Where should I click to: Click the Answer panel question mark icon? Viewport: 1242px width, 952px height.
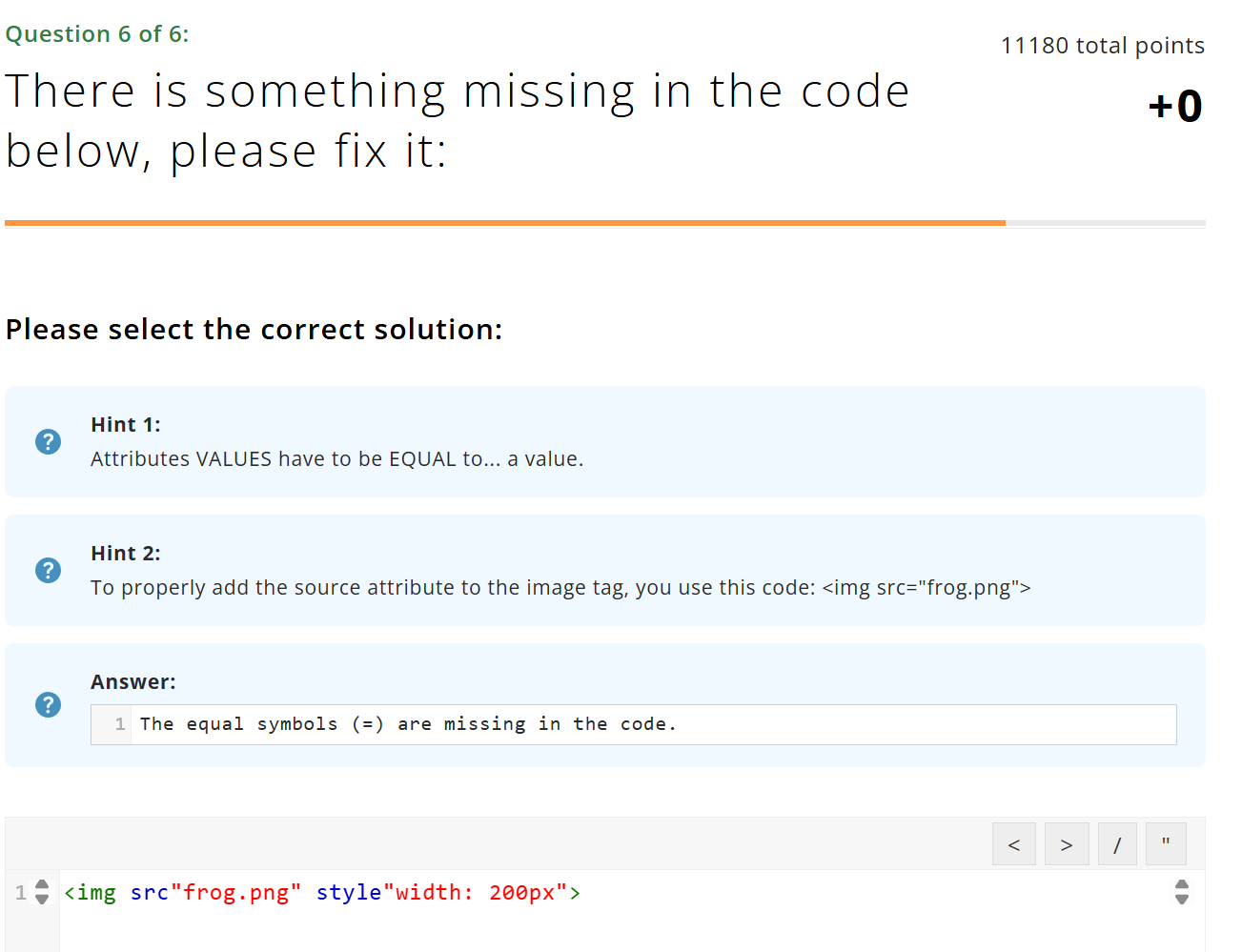coord(48,704)
